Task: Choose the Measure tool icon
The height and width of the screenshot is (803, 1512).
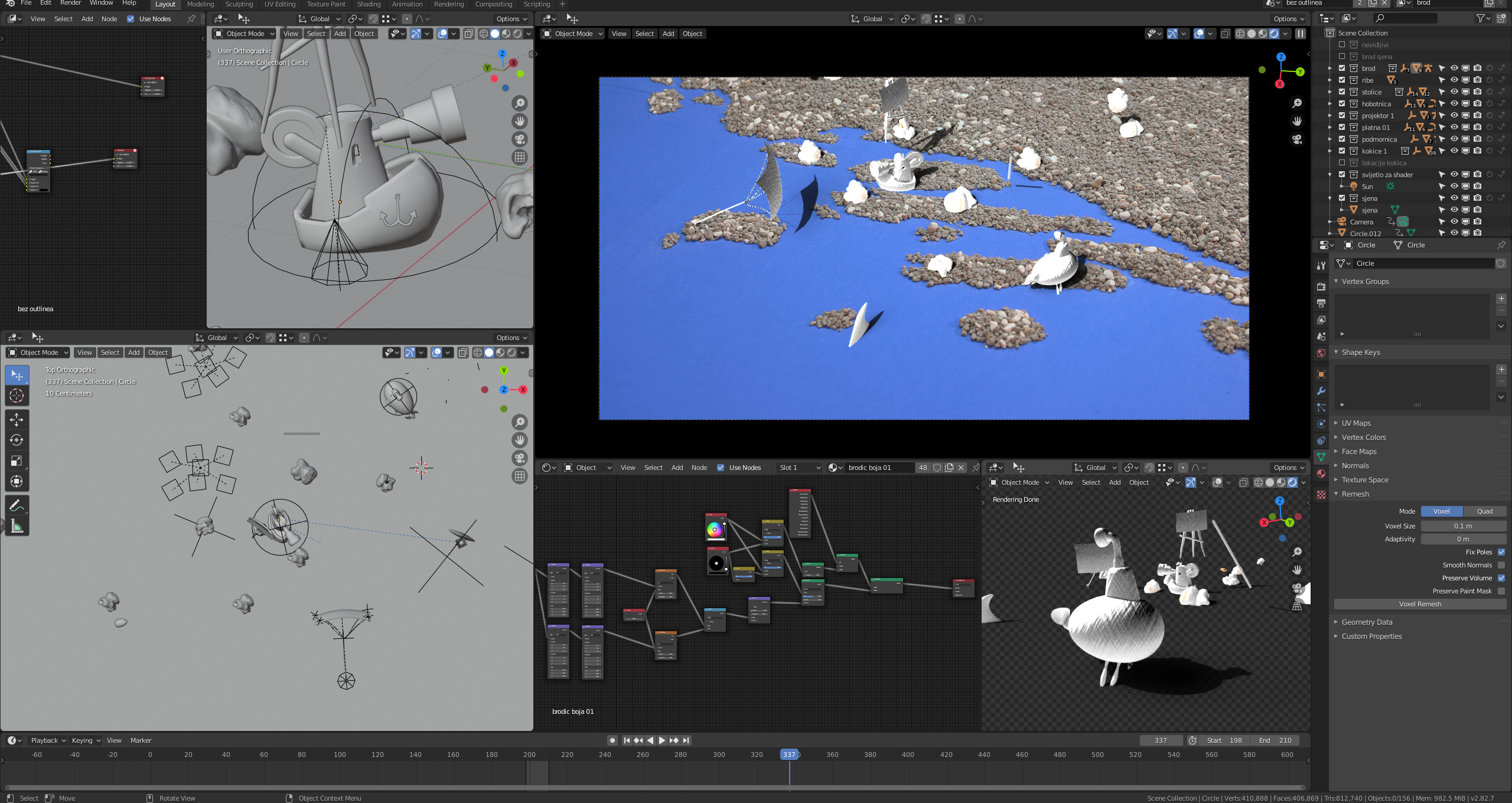Action: click(17, 526)
